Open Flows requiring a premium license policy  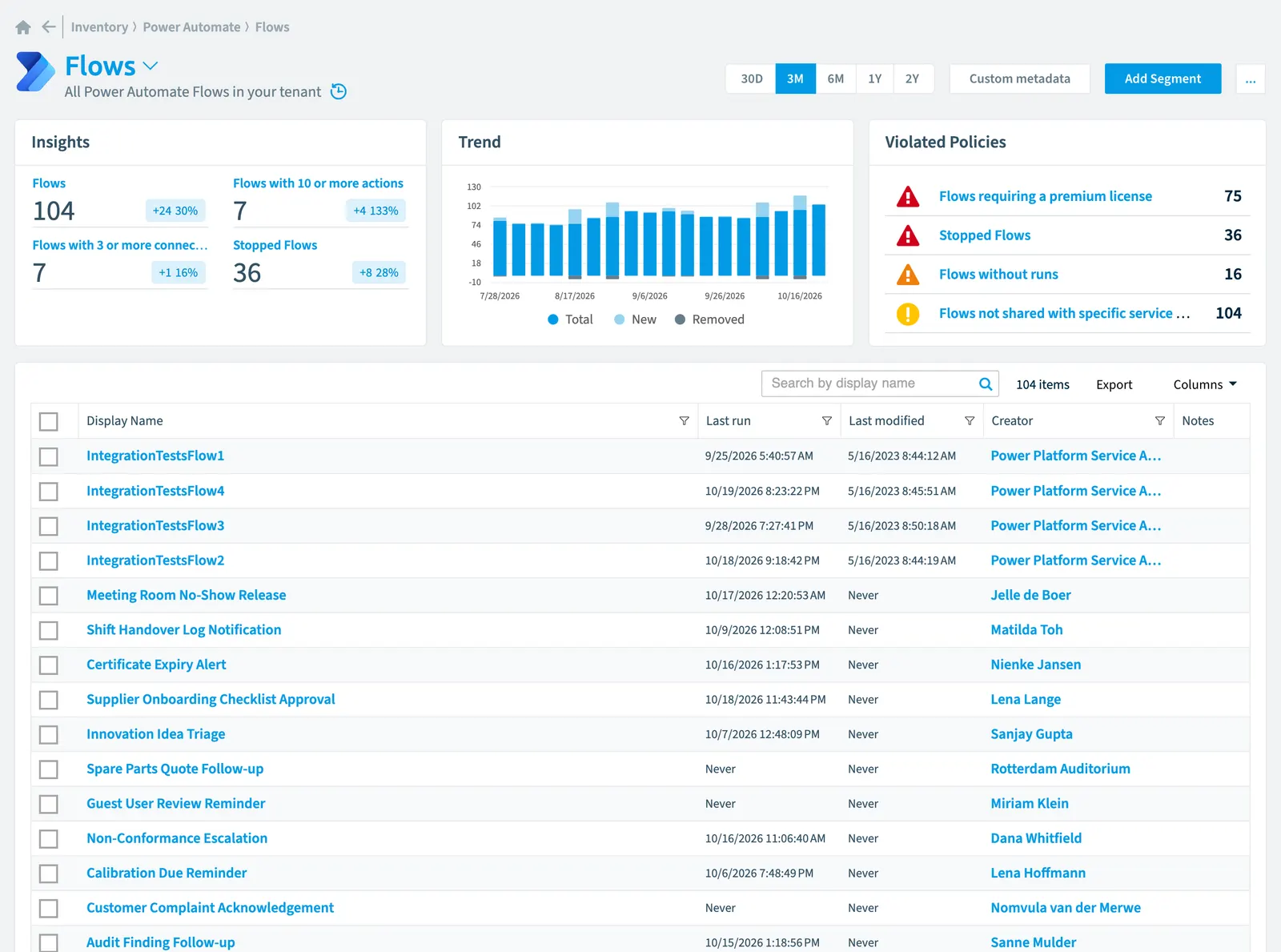coord(1045,196)
